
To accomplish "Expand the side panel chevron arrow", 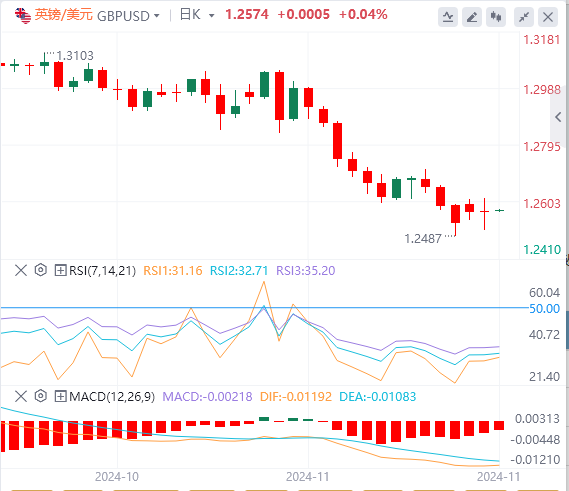I will (x=558, y=117).
